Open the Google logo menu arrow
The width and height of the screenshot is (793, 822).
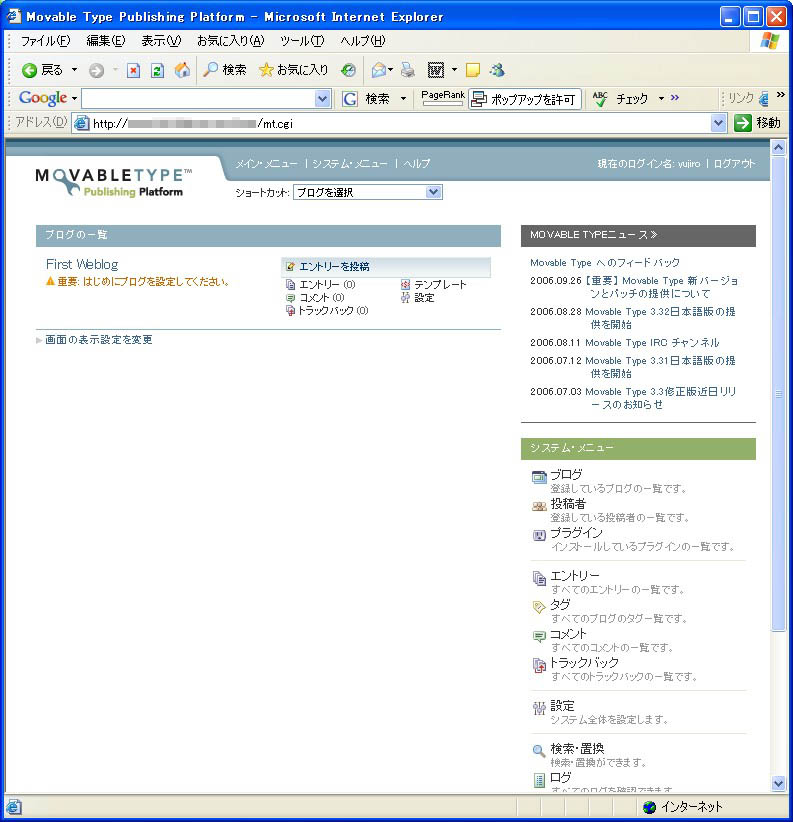(x=74, y=99)
